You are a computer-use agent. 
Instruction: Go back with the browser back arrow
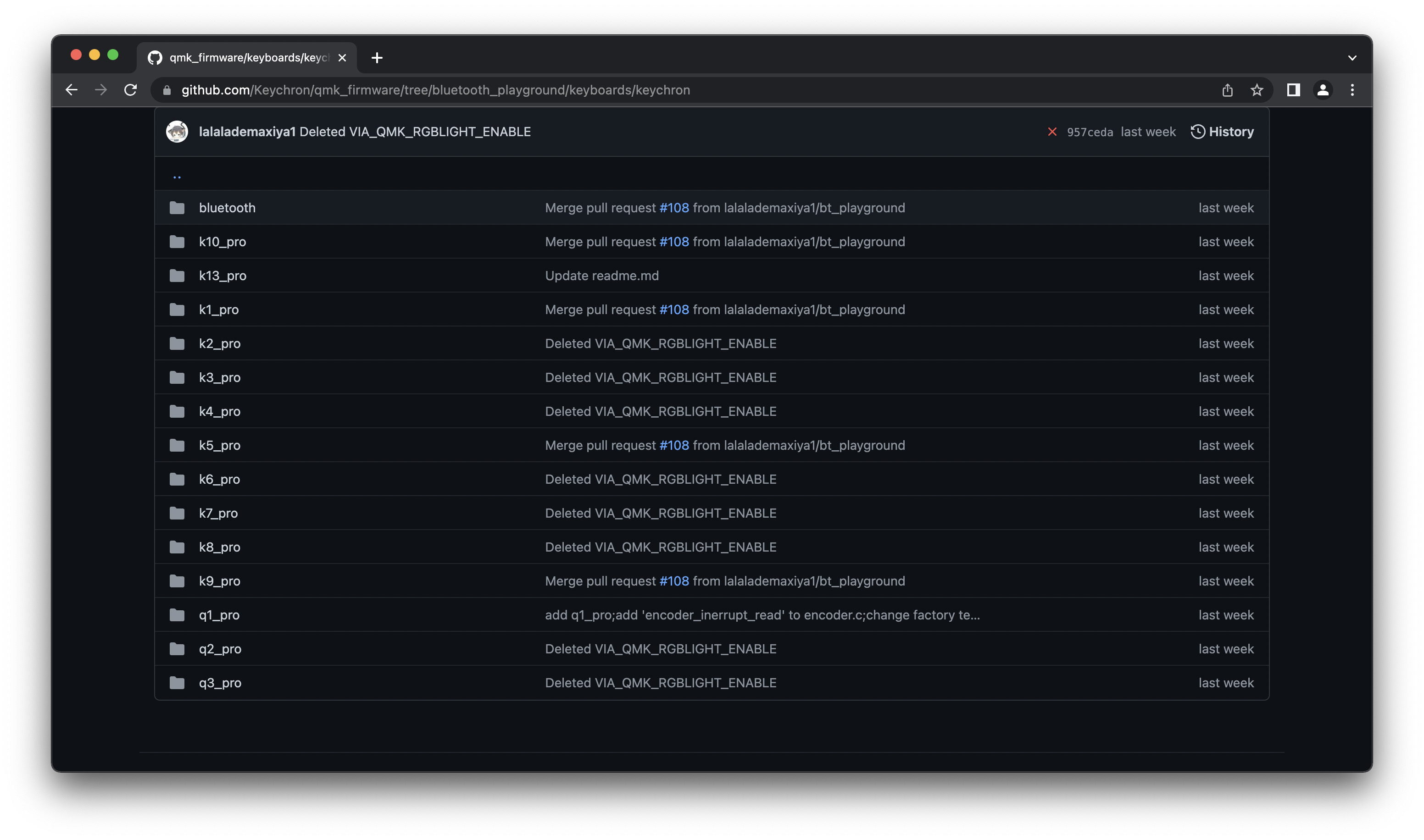pos(72,90)
